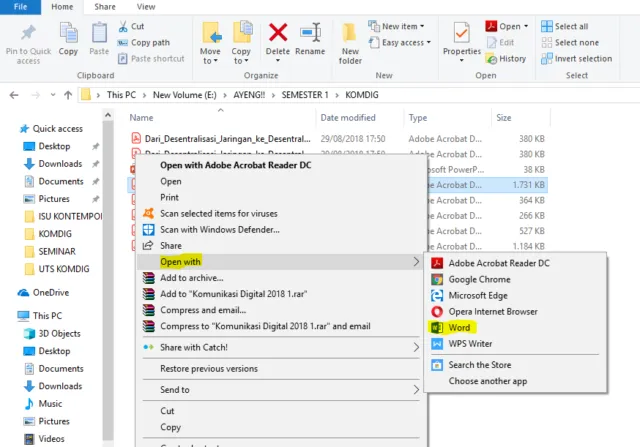Click the Back navigation arrow
The width and height of the screenshot is (640, 447).
(14, 95)
